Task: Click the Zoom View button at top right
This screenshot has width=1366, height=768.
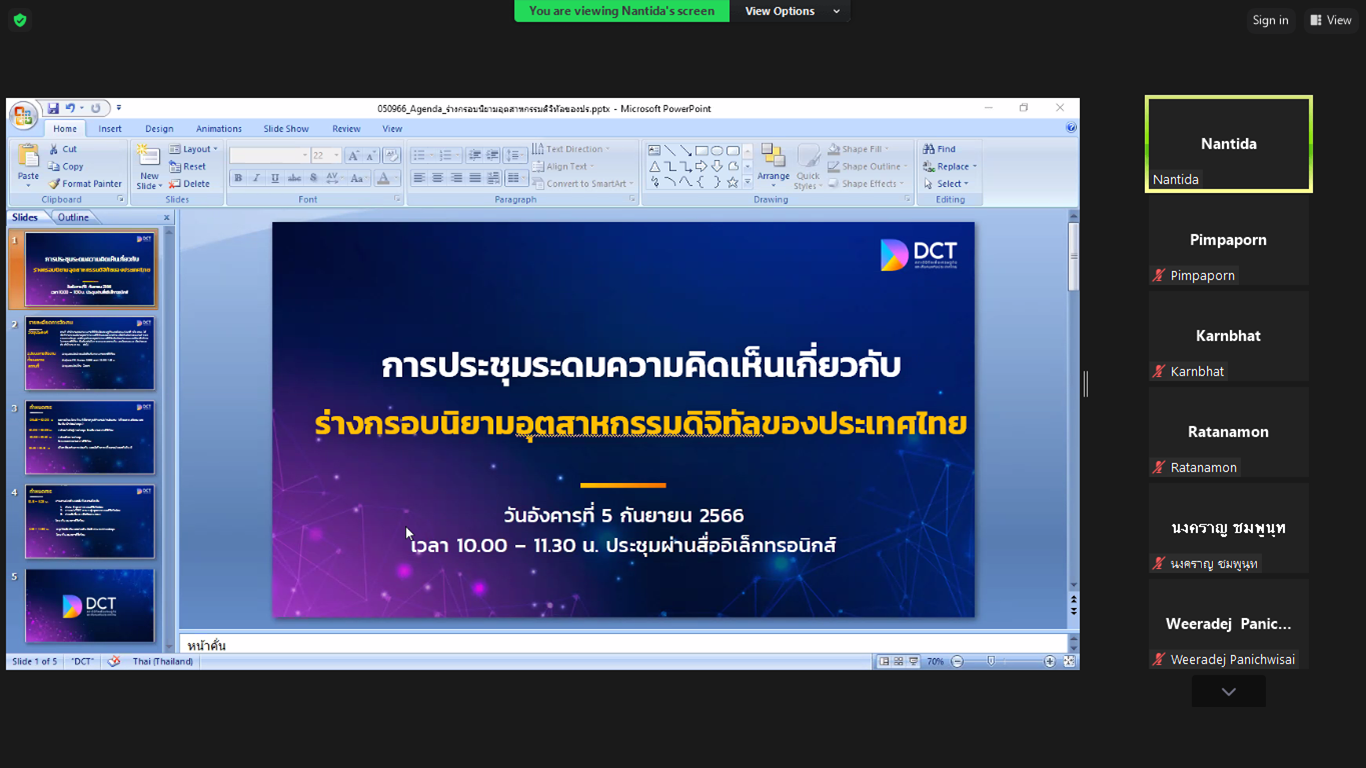Action: click(1330, 20)
